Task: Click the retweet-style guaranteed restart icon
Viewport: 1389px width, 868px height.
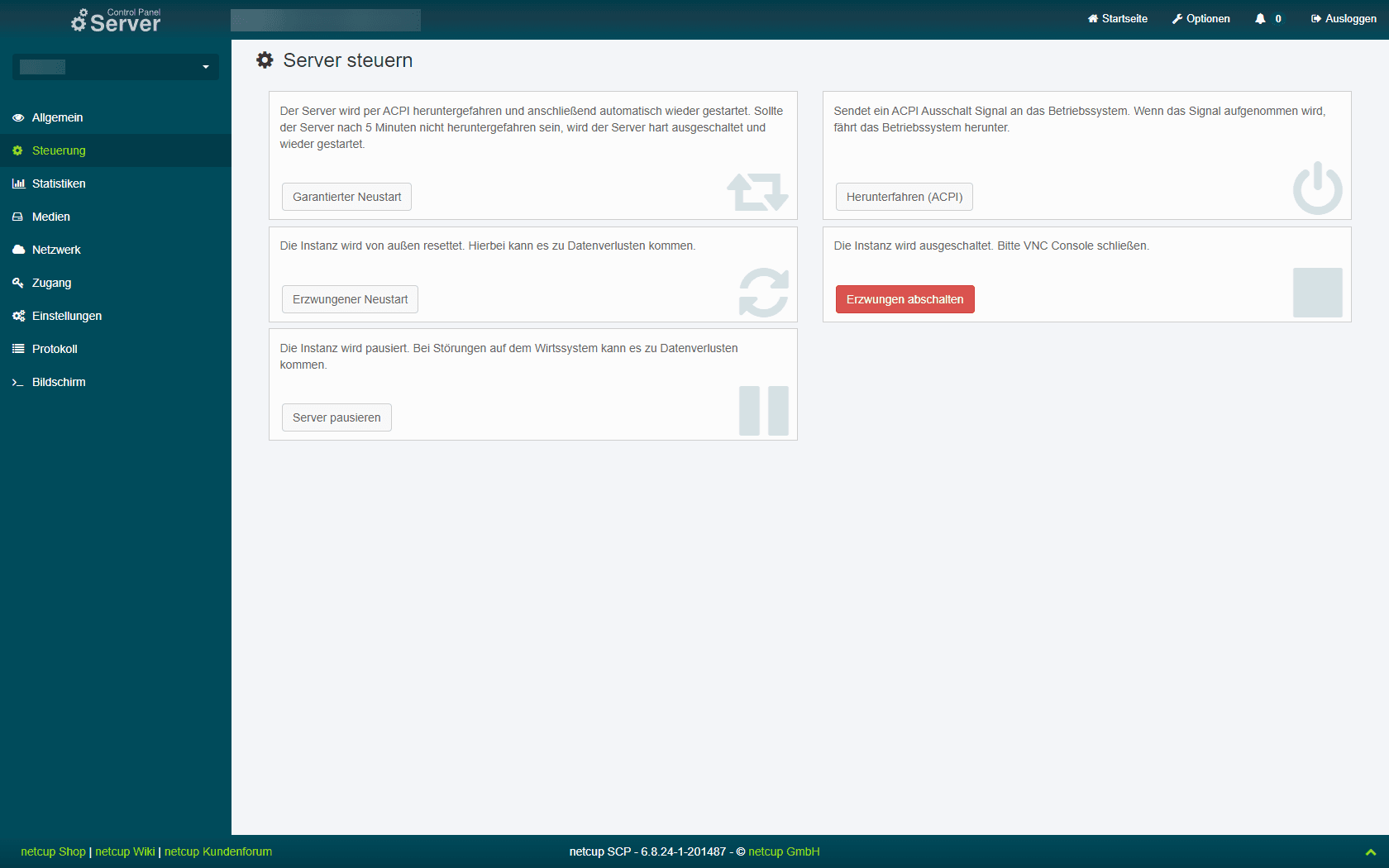Action: (757, 192)
